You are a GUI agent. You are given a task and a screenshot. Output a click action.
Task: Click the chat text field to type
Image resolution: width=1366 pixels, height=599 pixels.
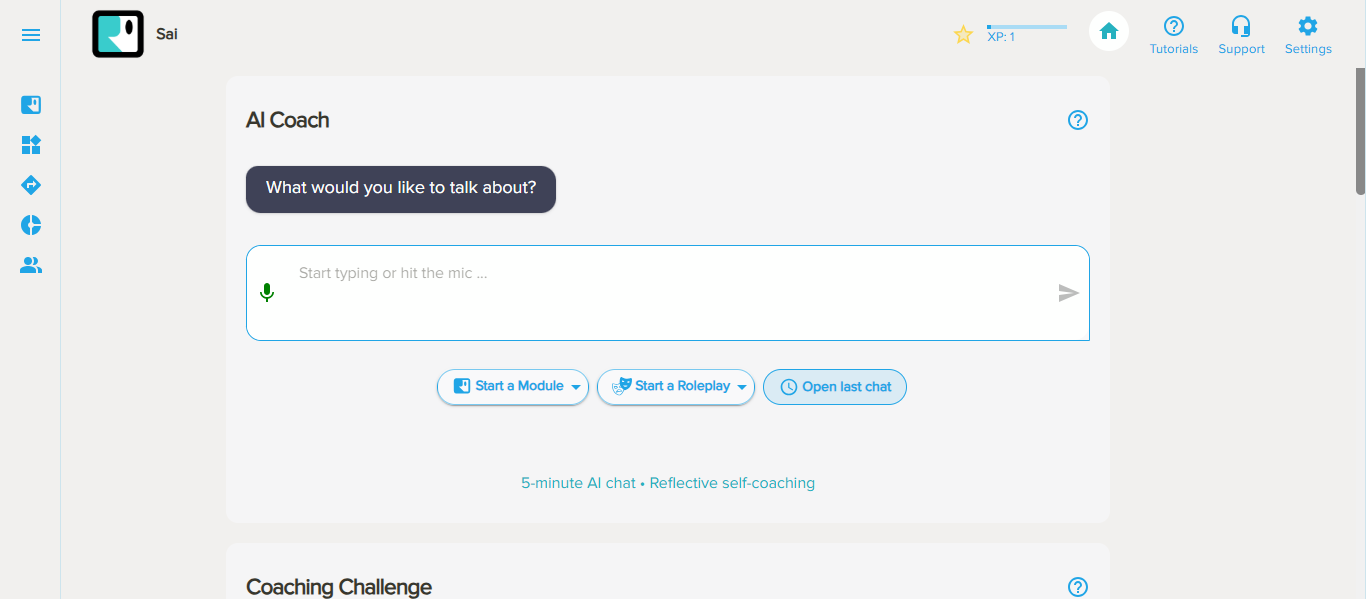coord(660,292)
